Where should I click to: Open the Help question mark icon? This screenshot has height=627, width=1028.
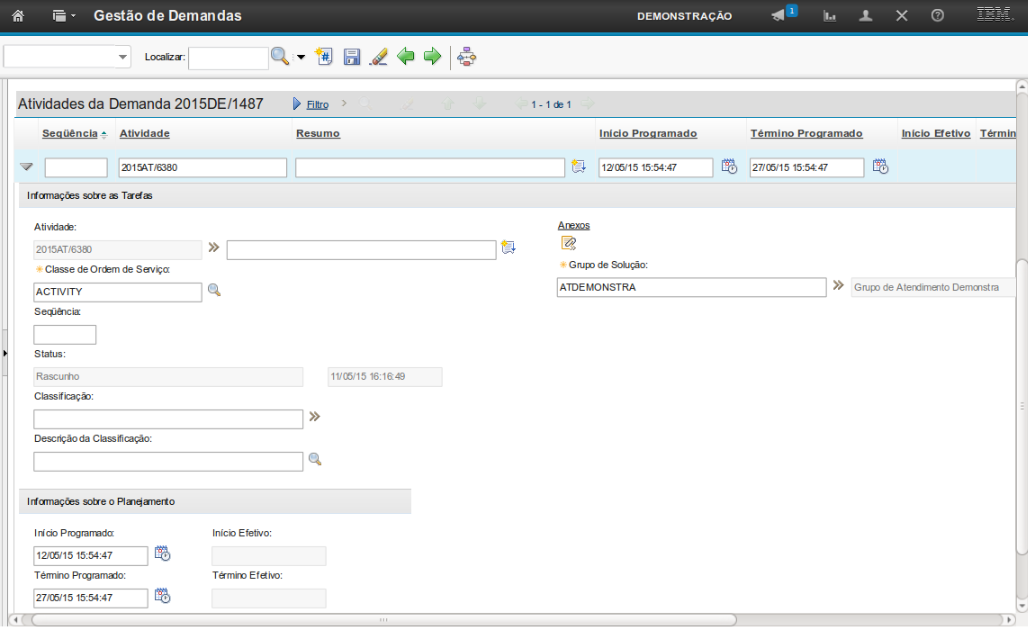937,16
